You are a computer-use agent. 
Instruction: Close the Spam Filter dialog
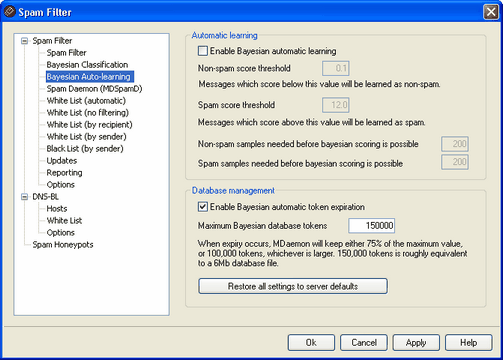[491, 12]
